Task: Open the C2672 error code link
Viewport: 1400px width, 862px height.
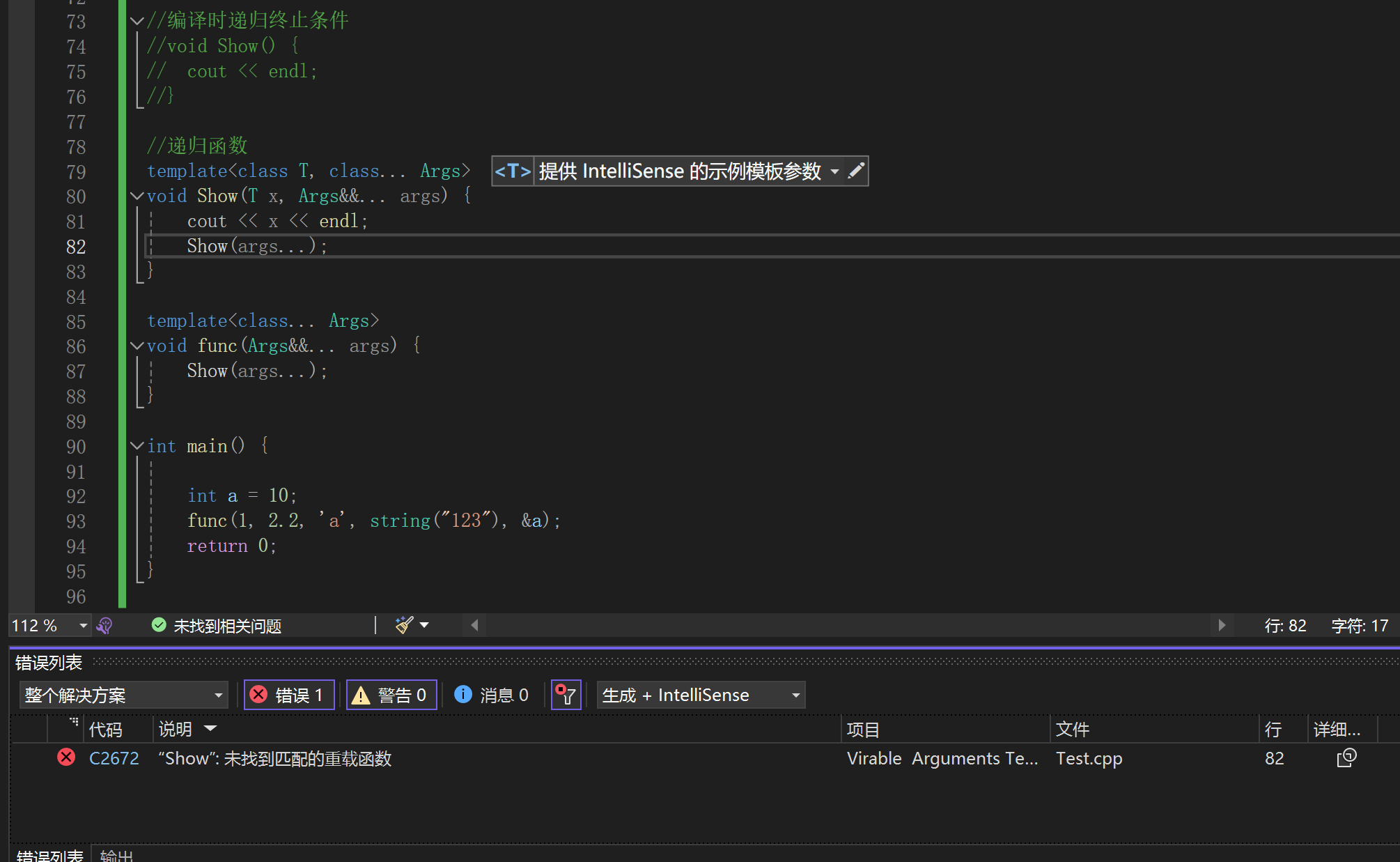Action: click(x=114, y=758)
